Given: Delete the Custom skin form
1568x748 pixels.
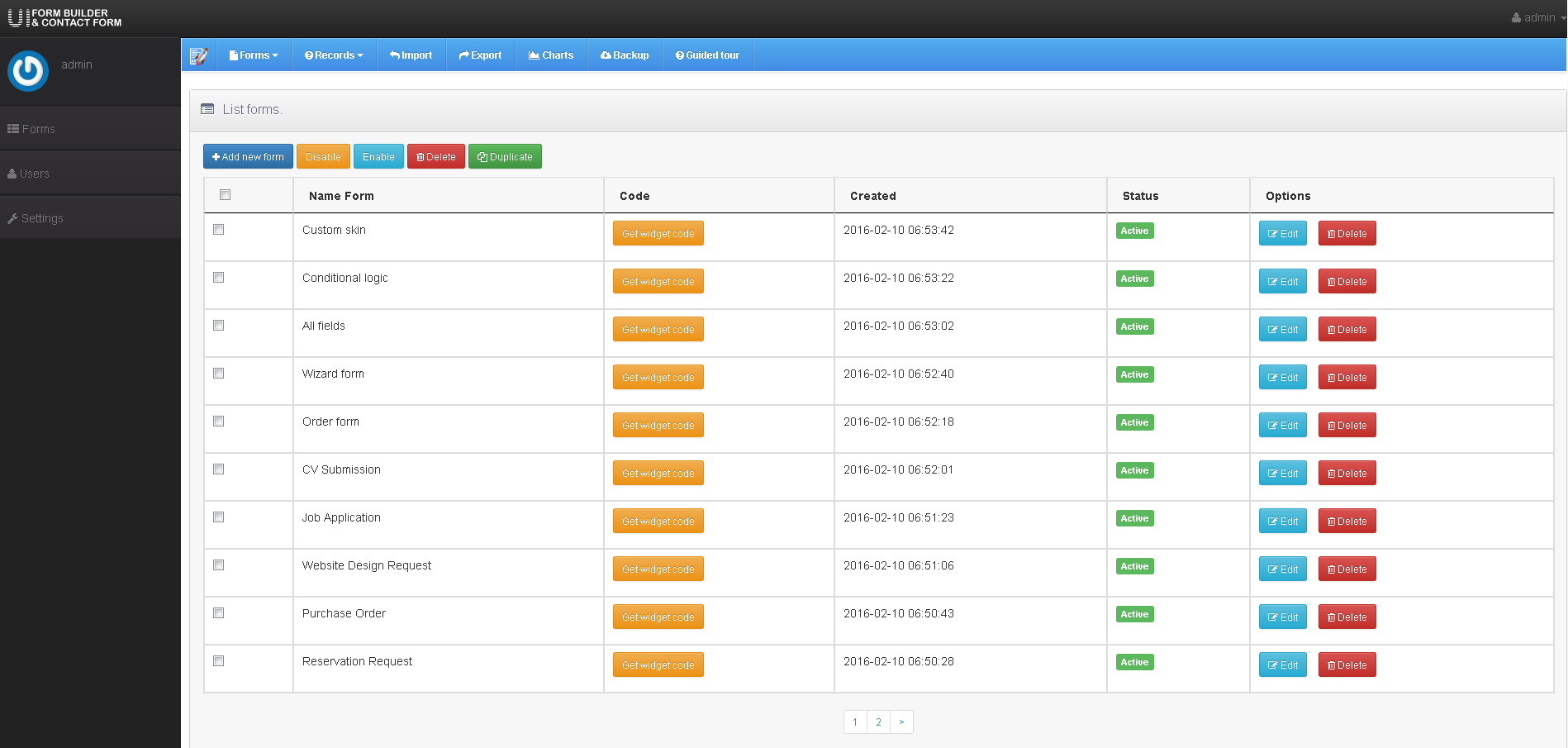Looking at the screenshot, I should (x=1347, y=234).
